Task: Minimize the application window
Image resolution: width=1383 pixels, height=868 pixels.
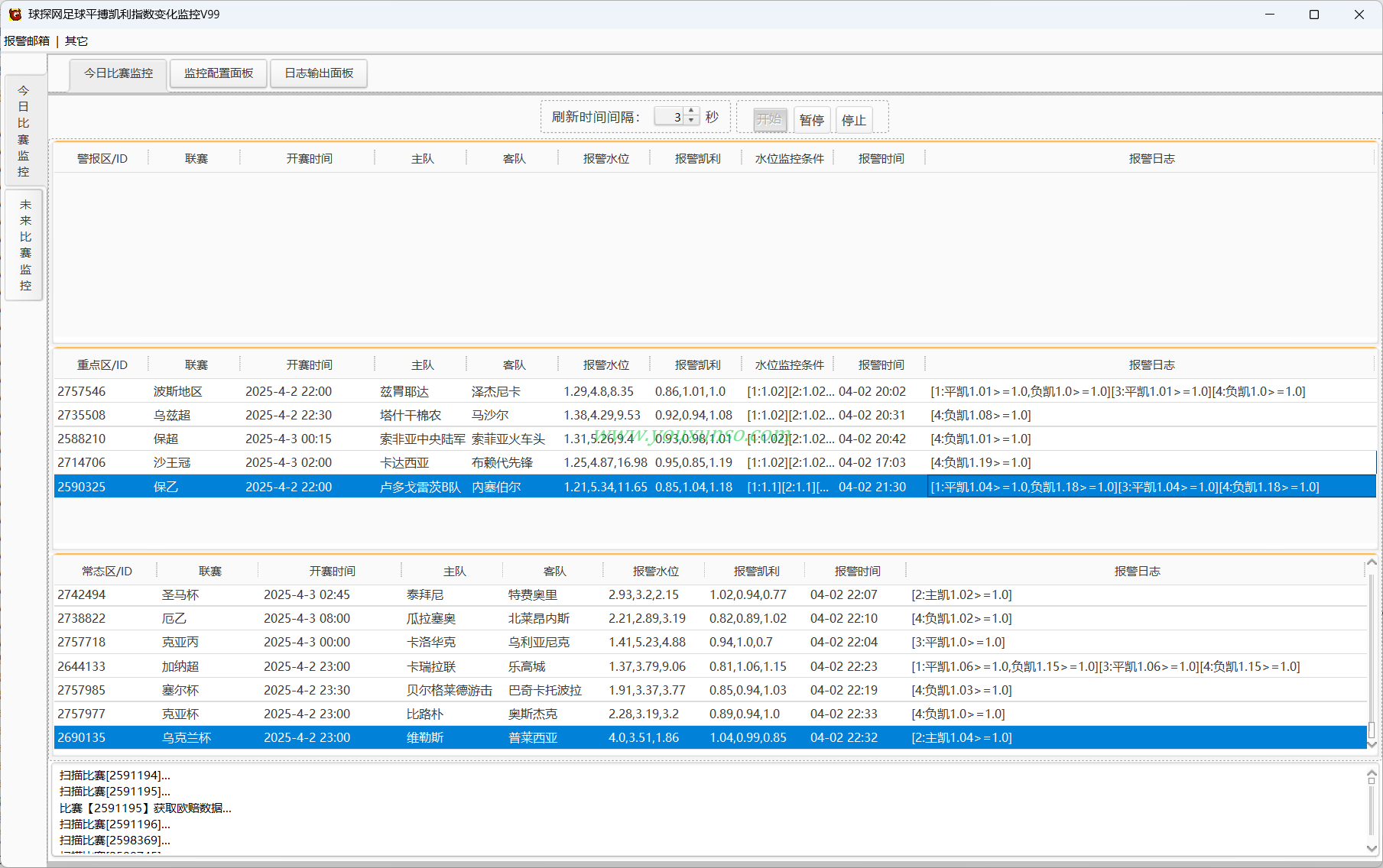Action: pos(1270,15)
